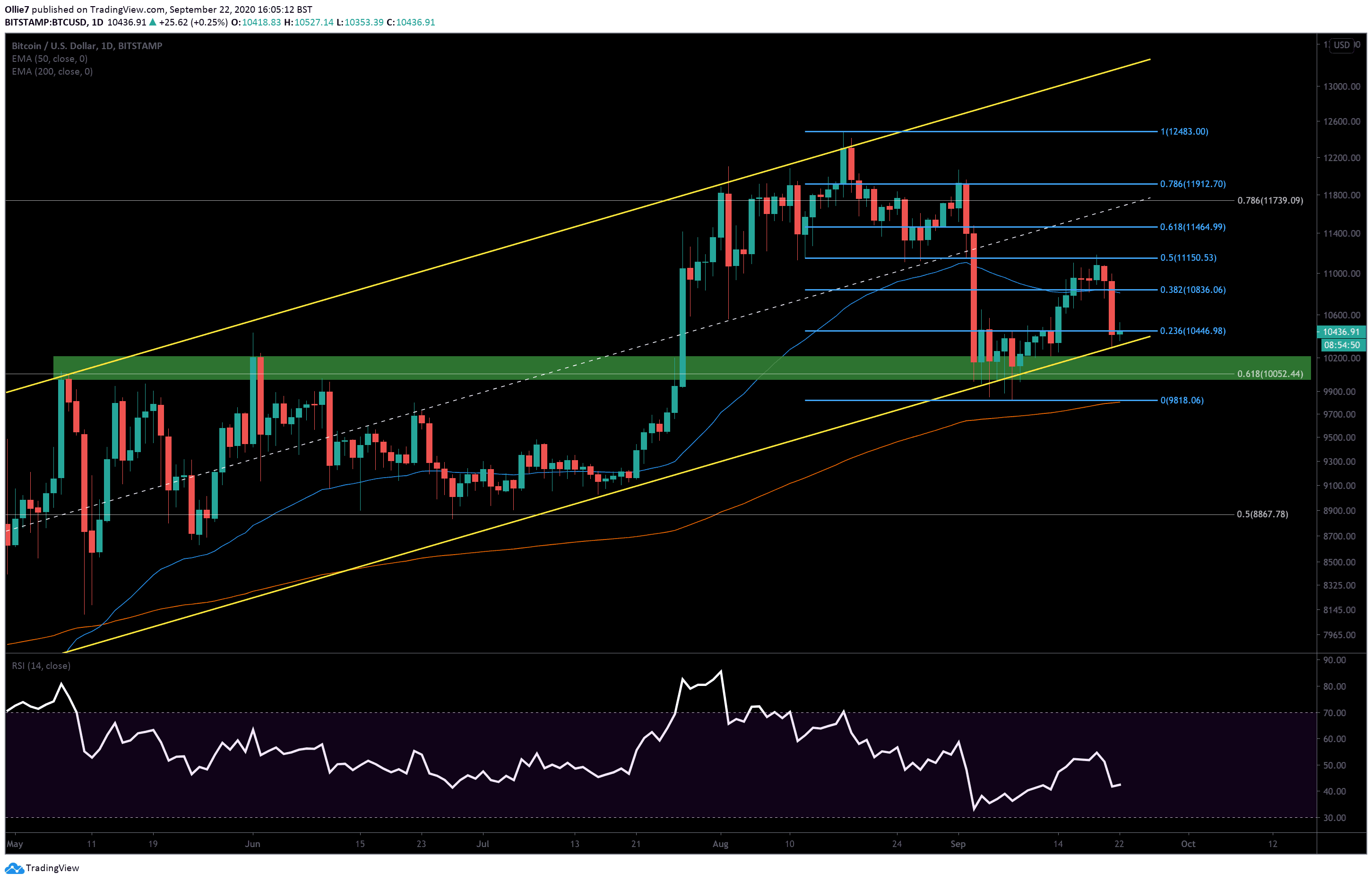1372x882 pixels.
Task: Click the green support zone rectangle
Action: click(682, 368)
